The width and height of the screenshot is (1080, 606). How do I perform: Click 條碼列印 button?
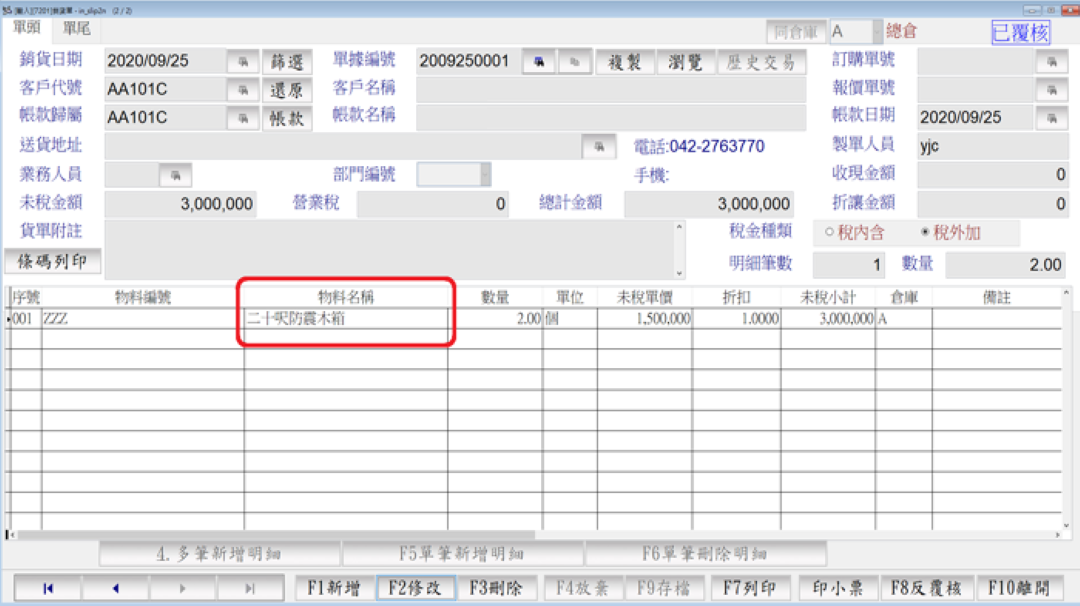pyautogui.click(x=52, y=262)
